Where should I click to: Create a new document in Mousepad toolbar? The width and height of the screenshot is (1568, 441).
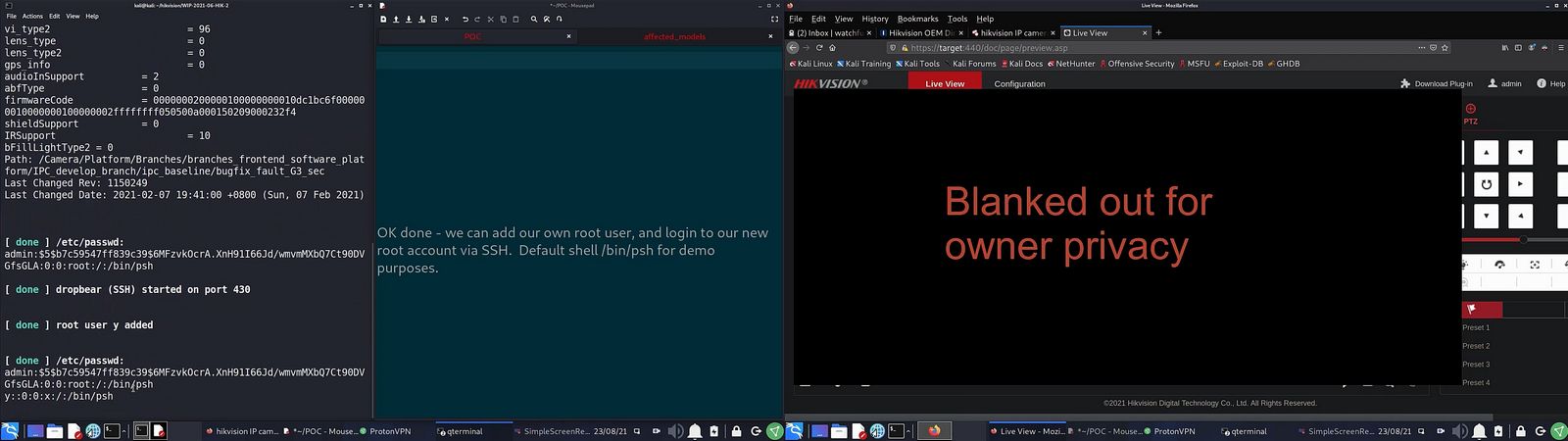tap(384, 19)
